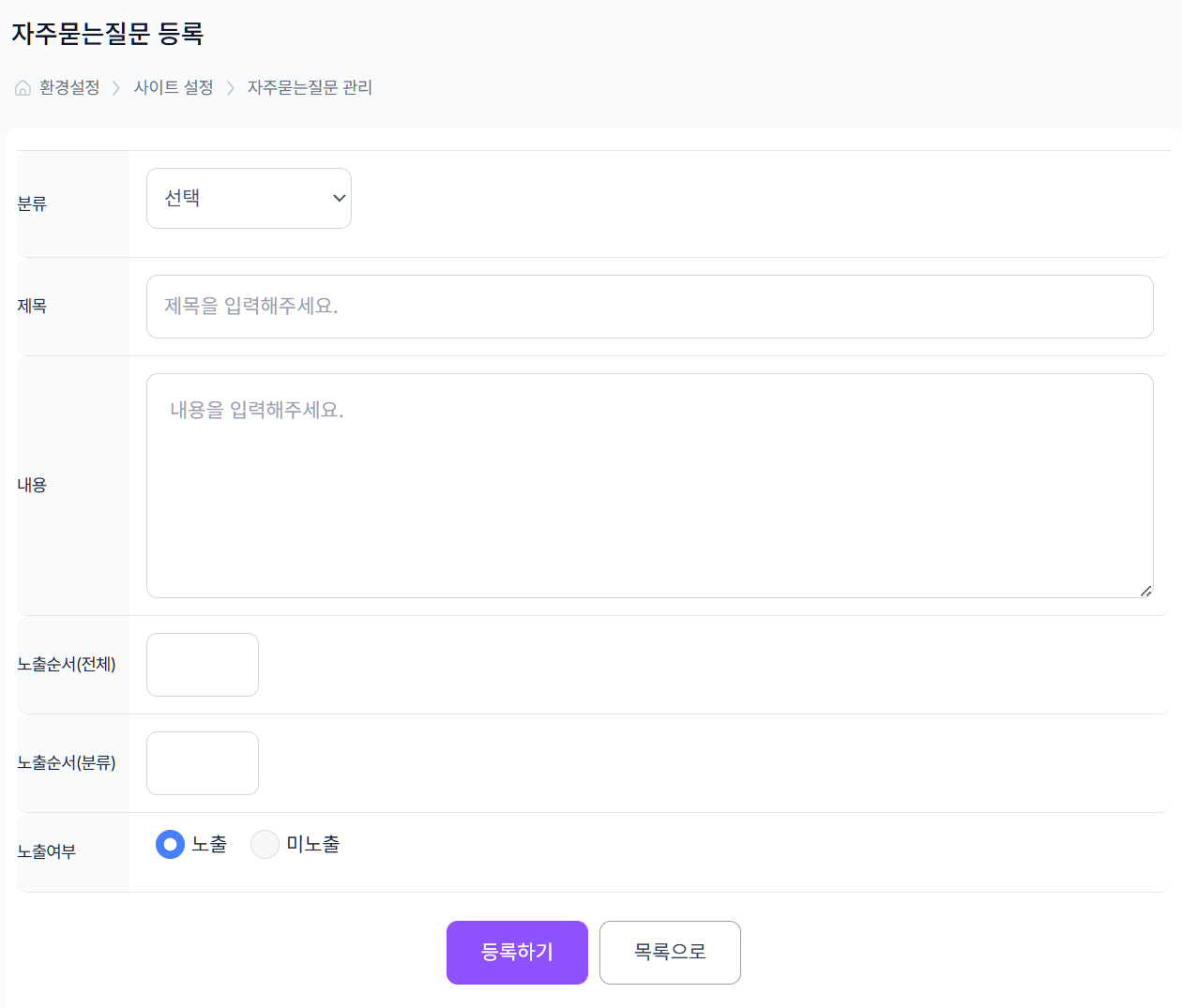Expand the 분류 combo box to choose a category

(249, 198)
